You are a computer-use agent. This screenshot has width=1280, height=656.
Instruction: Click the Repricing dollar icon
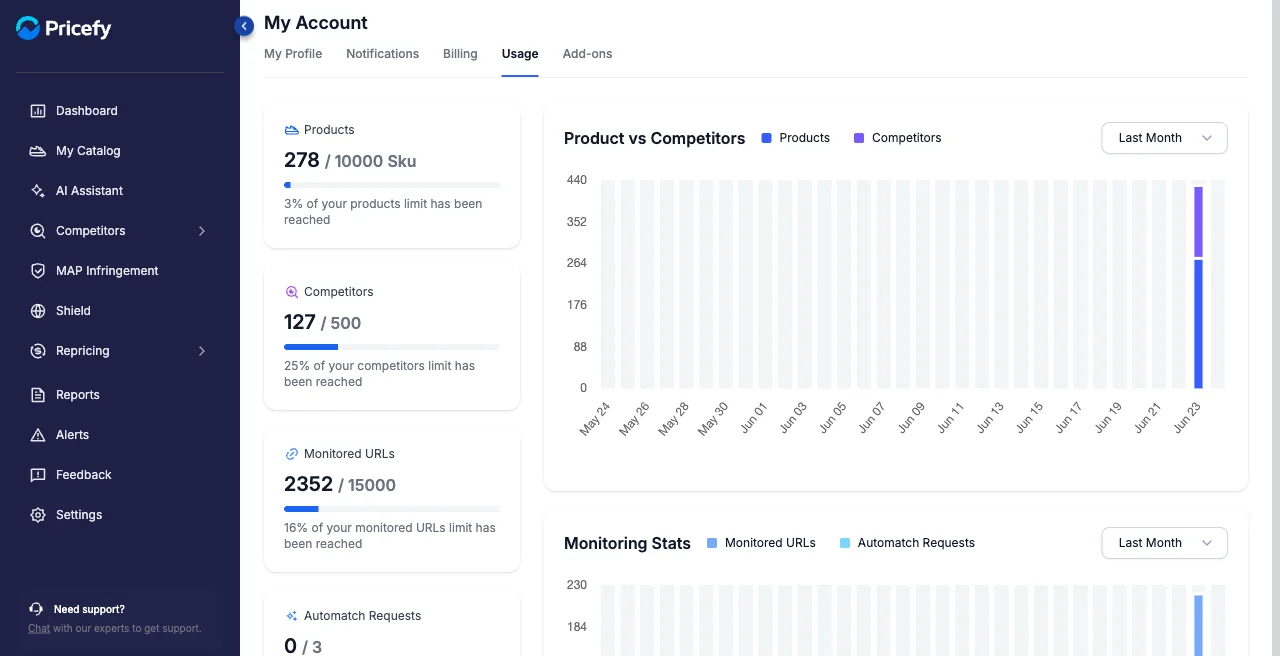(x=38, y=351)
